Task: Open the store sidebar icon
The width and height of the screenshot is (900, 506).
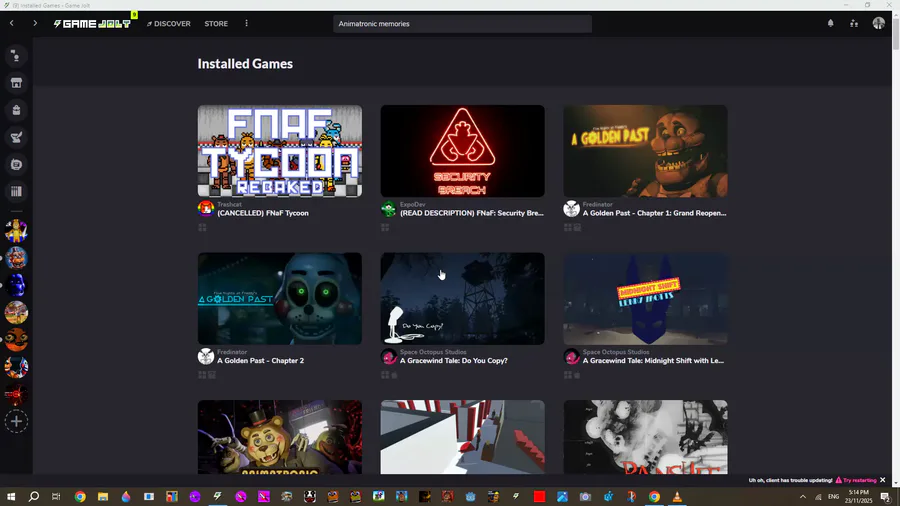Action: click(x=16, y=83)
